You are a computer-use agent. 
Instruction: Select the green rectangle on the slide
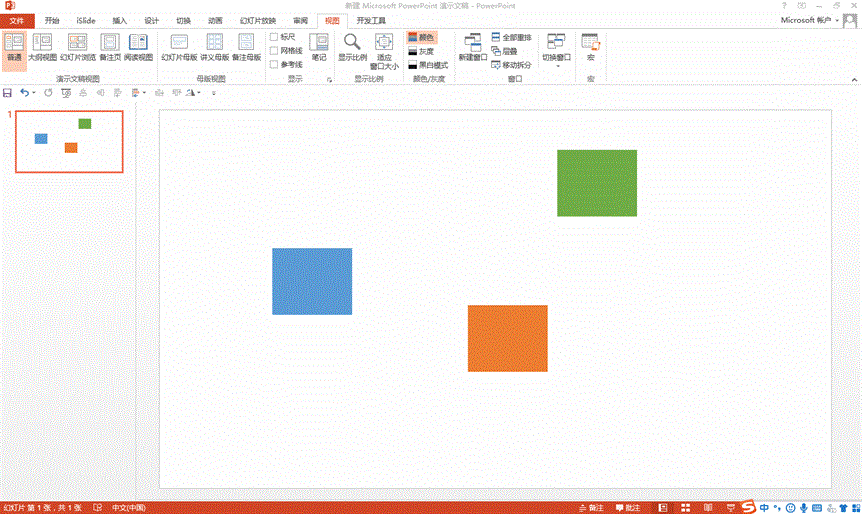click(596, 183)
